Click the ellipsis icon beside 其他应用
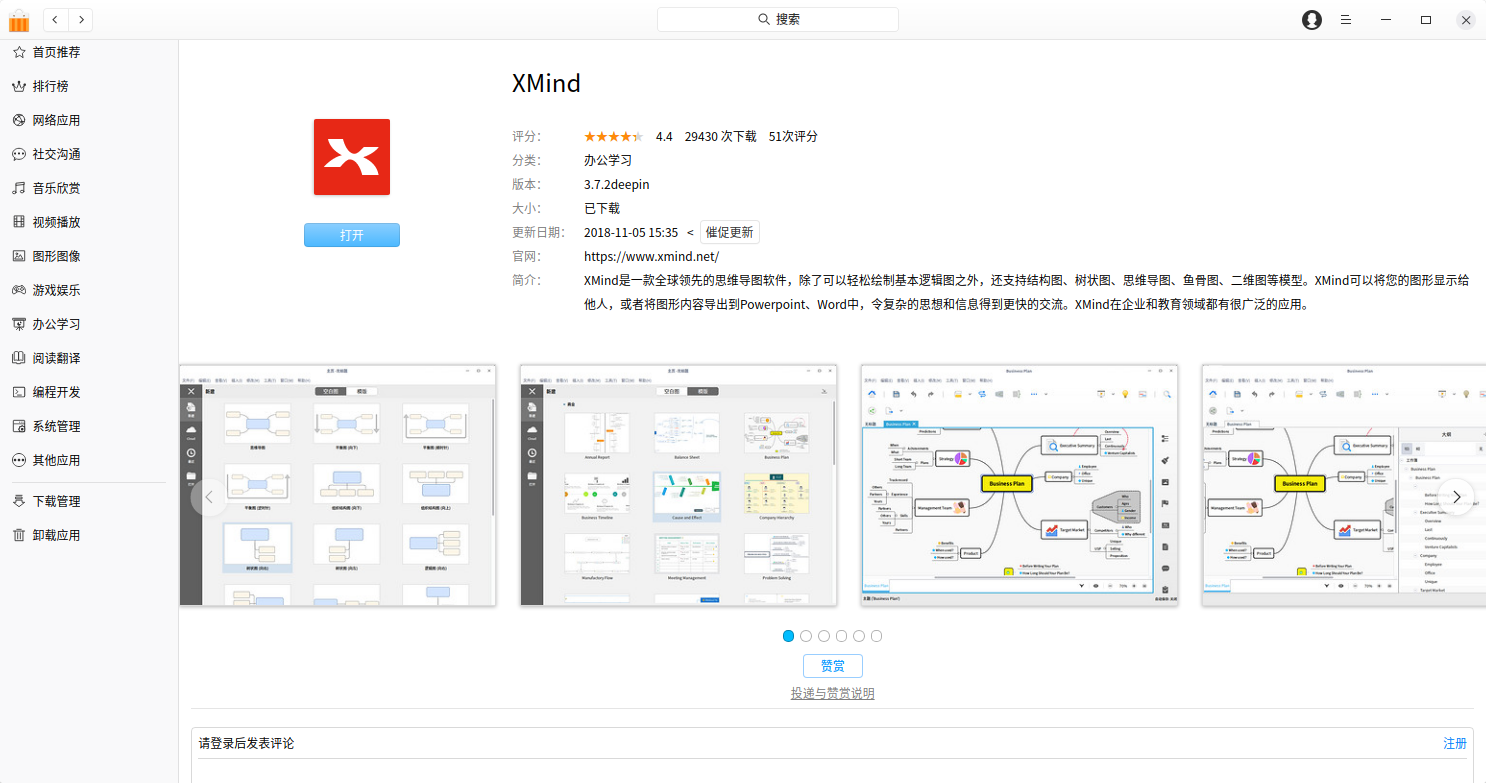 tap(19, 460)
